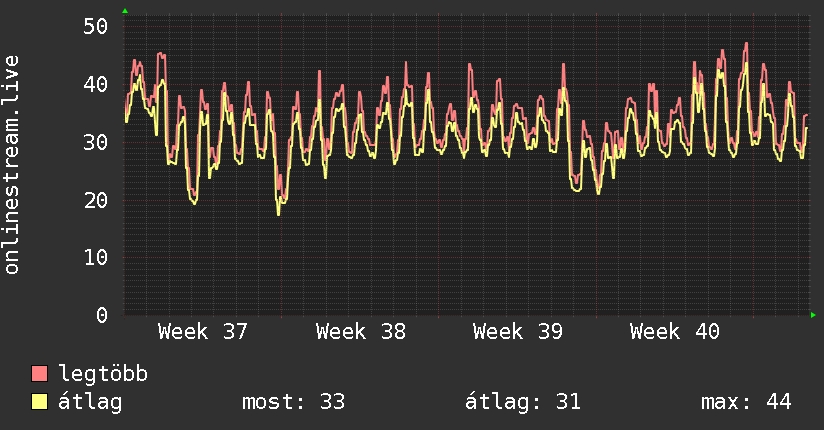
Task: Click the y-axis label 30
Action: tap(96, 142)
